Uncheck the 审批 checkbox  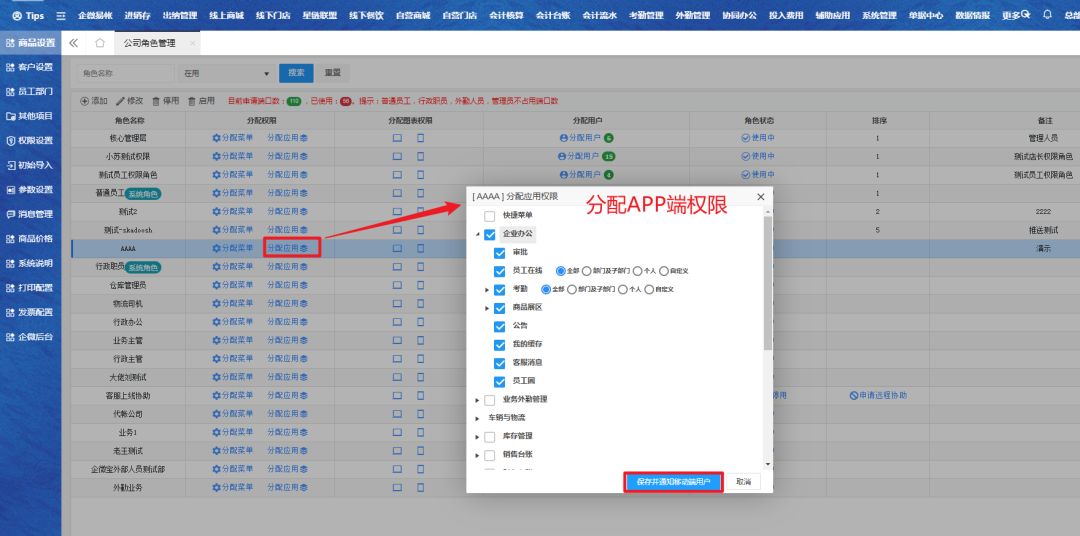click(499, 252)
